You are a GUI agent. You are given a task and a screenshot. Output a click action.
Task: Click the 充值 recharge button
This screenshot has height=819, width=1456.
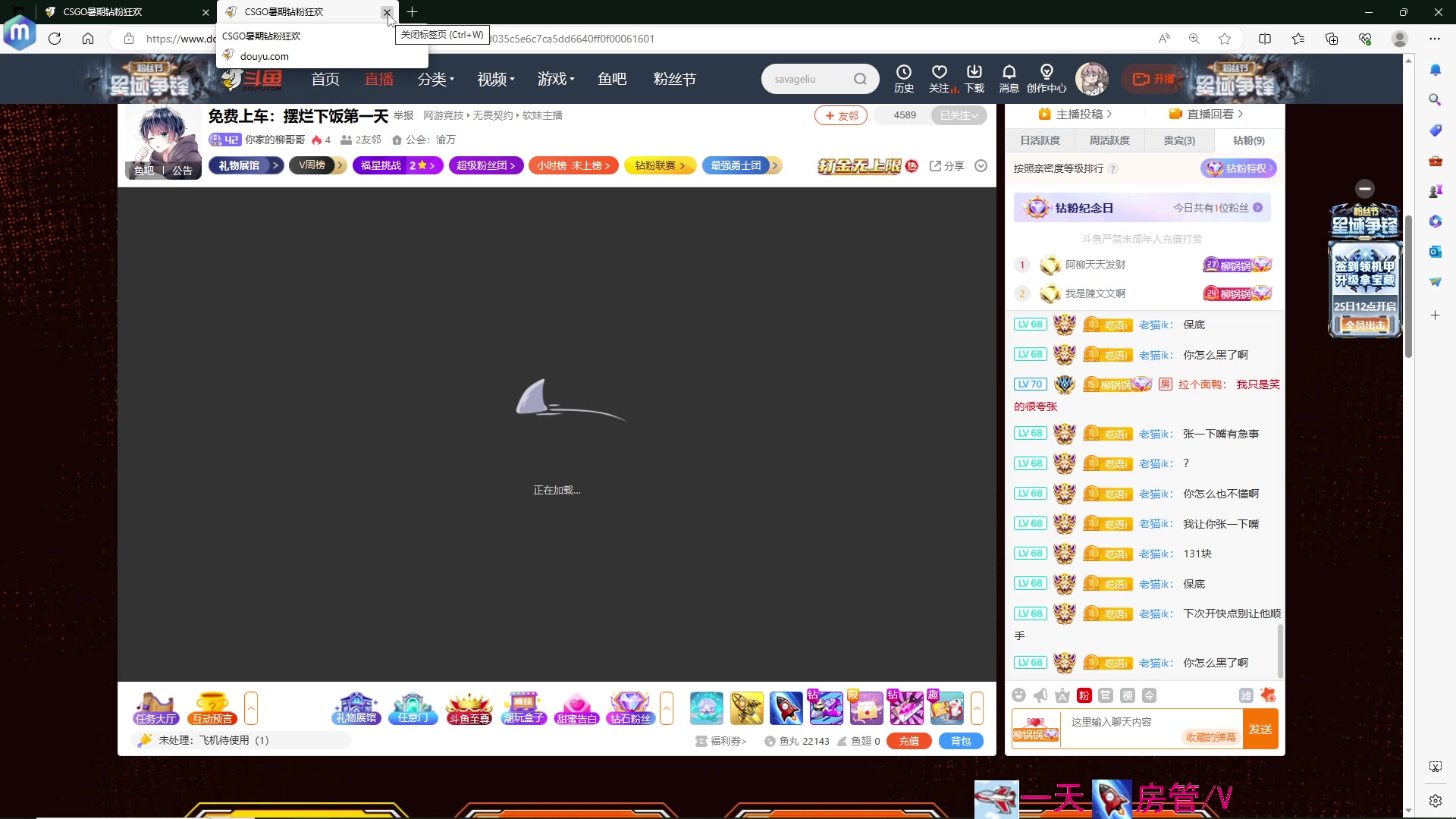pyautogui.click(x=909, y=741)
